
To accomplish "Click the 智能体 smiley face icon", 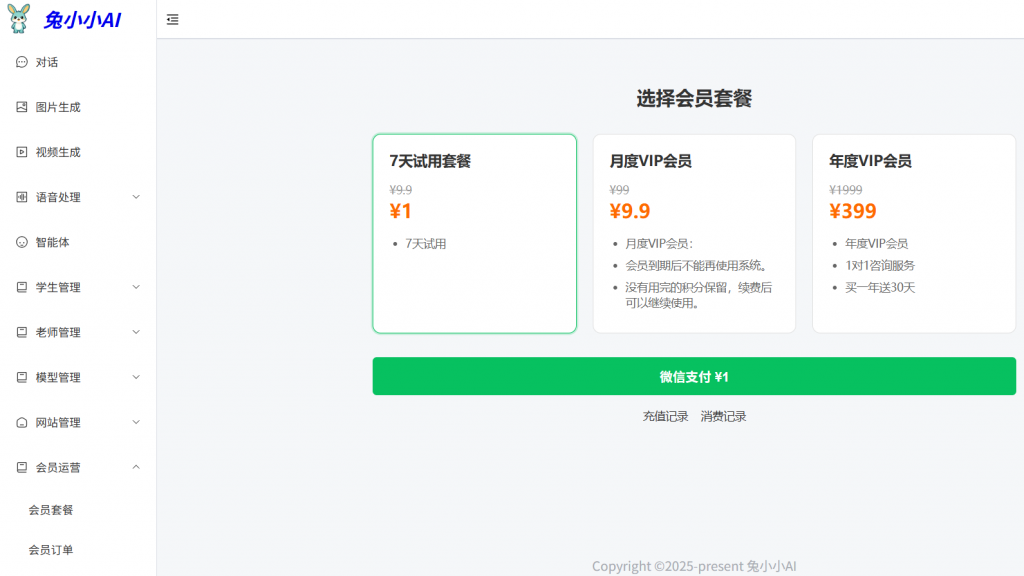I will (22, 242).
